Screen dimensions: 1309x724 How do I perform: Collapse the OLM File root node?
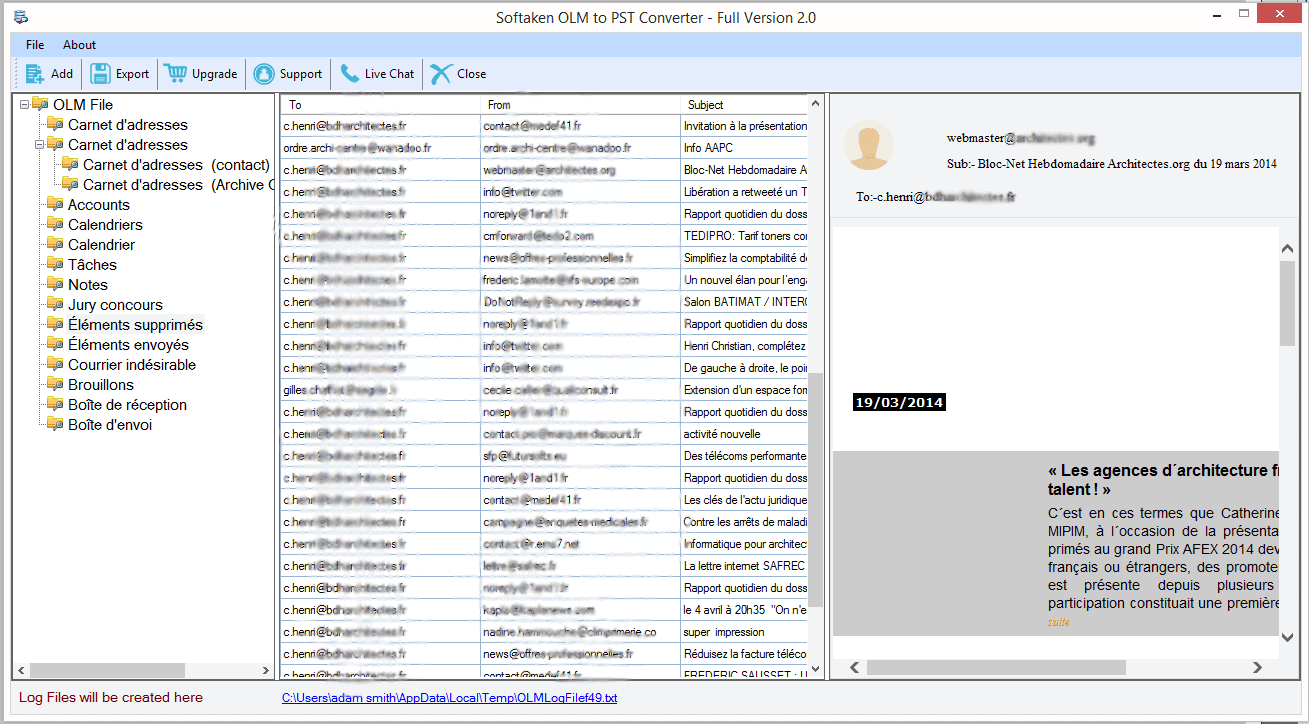[24, 105]
